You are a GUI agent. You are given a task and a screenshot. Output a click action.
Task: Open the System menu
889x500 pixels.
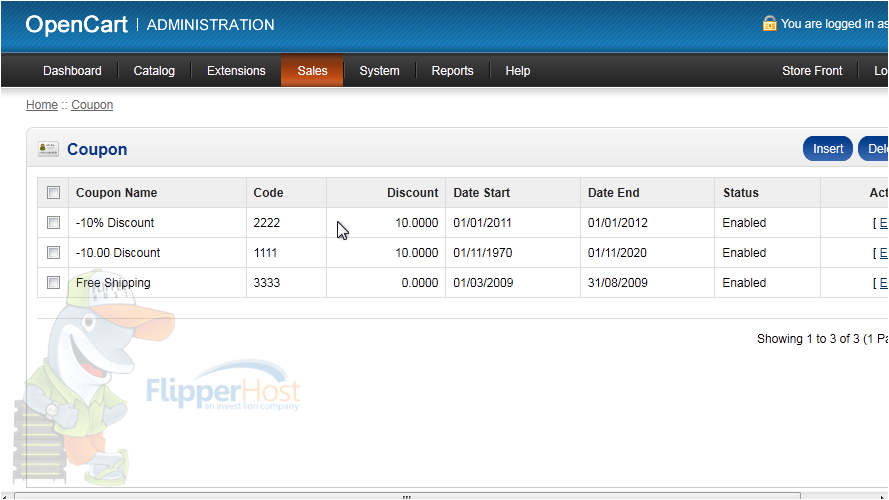click(x=379, y=71)
